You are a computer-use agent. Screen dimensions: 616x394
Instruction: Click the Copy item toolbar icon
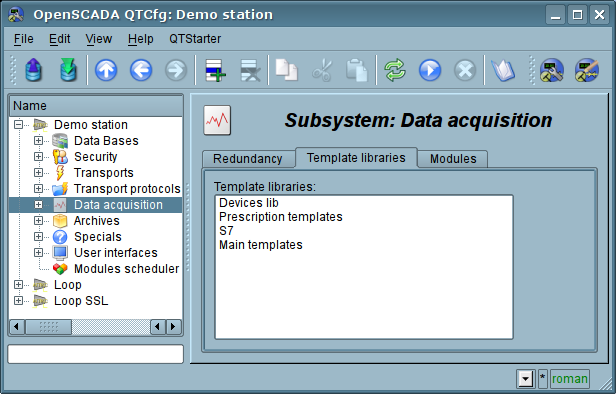(286, 70)
